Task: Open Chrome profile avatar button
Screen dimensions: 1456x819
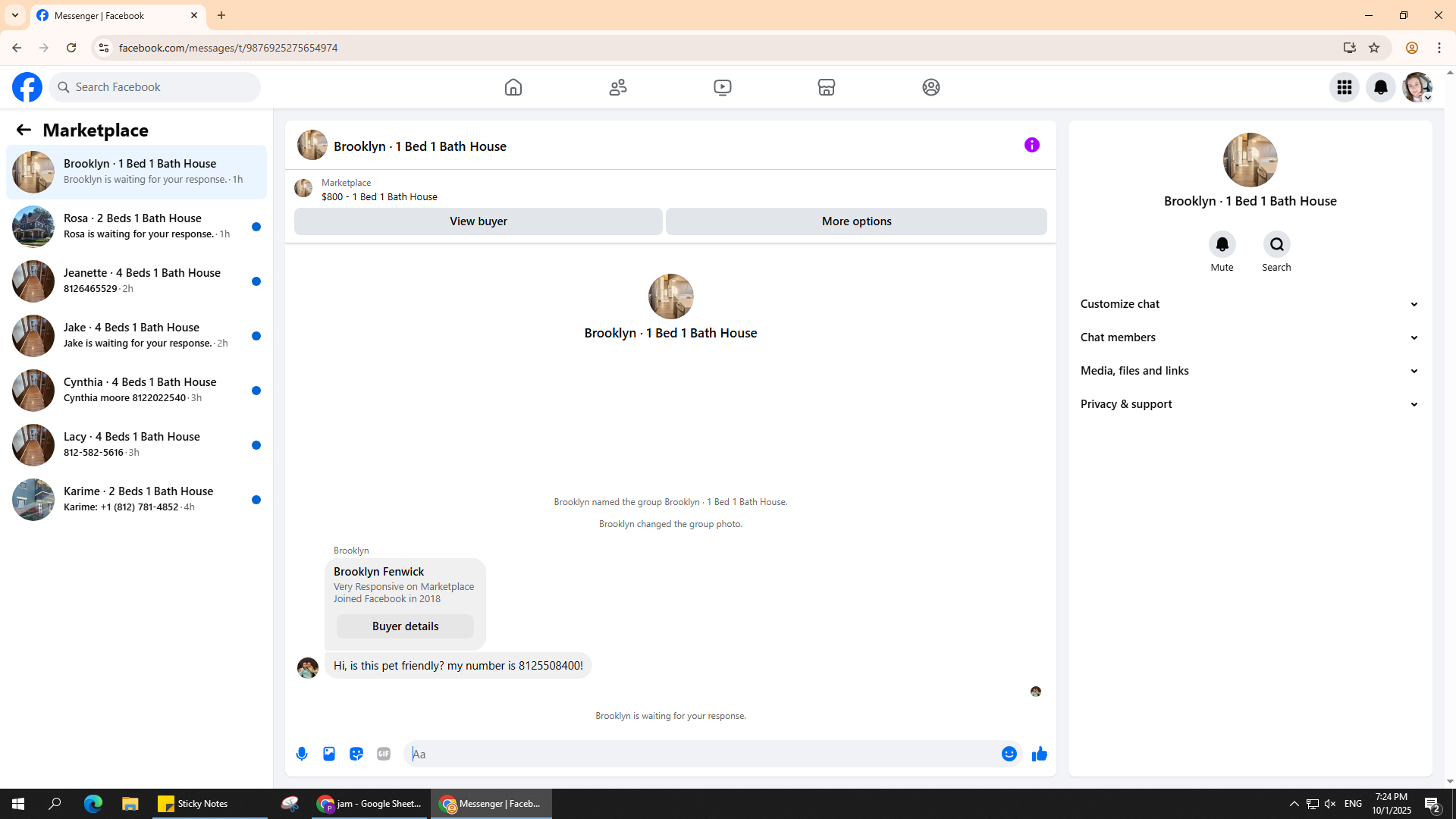Action: [1412, 48]
